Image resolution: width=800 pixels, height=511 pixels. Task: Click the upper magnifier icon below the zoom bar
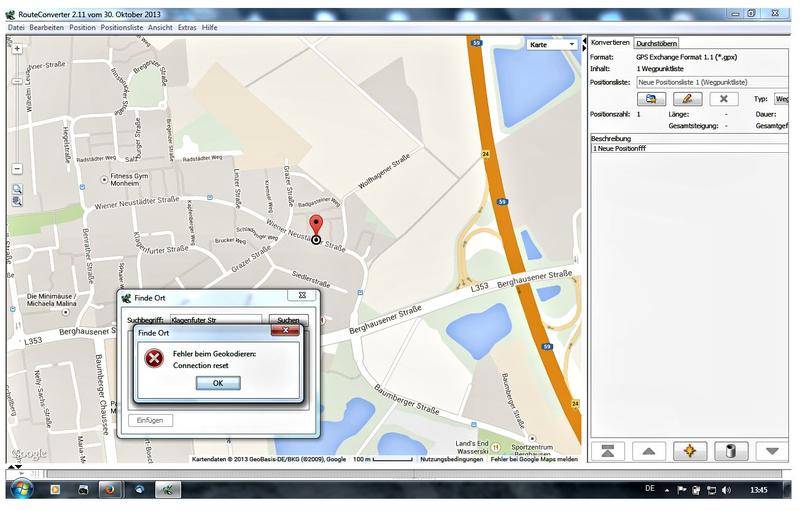17,189
